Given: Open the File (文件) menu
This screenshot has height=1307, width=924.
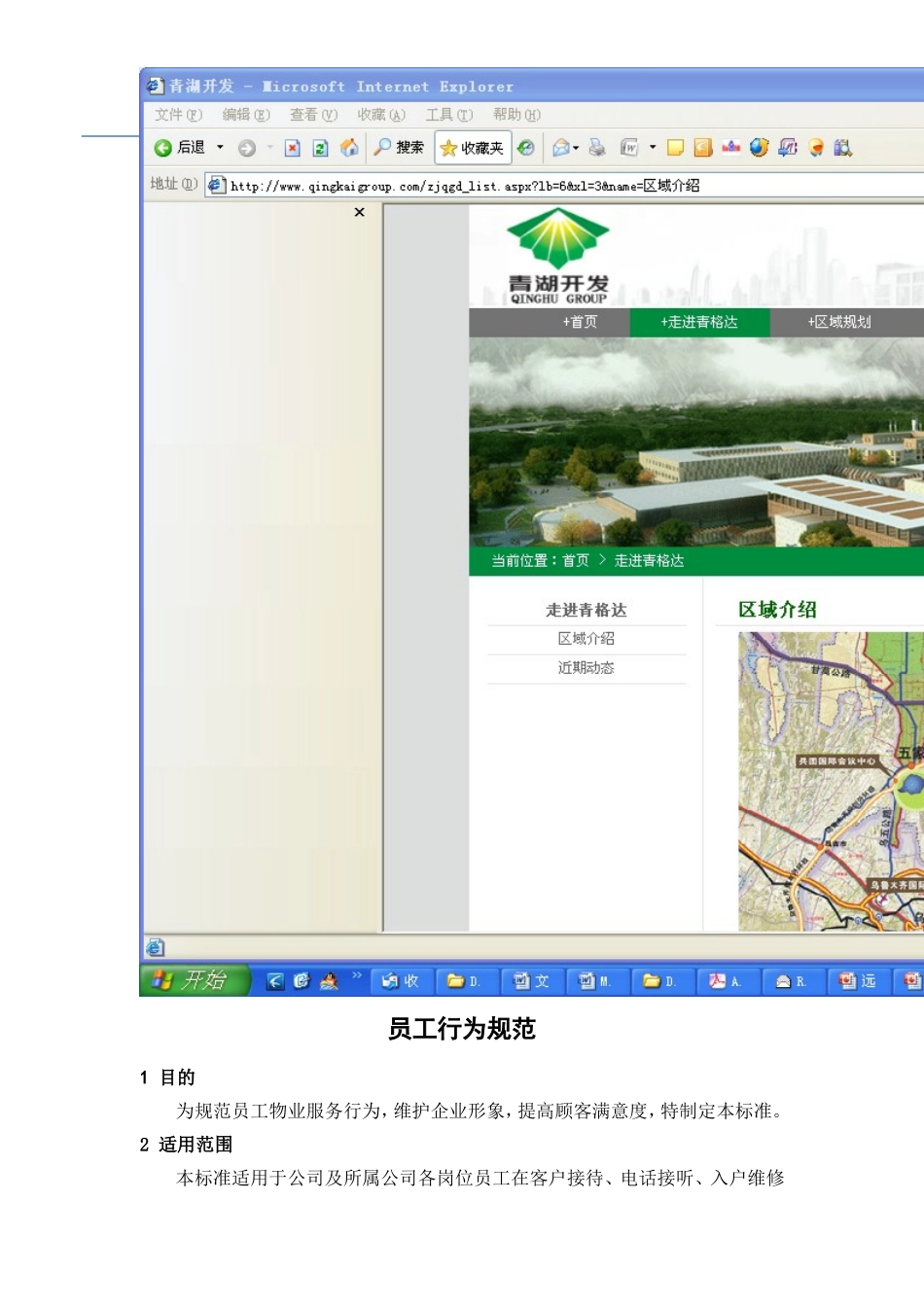Looking at the screenshot, I should pyautogui.click(x=178, y=115).
